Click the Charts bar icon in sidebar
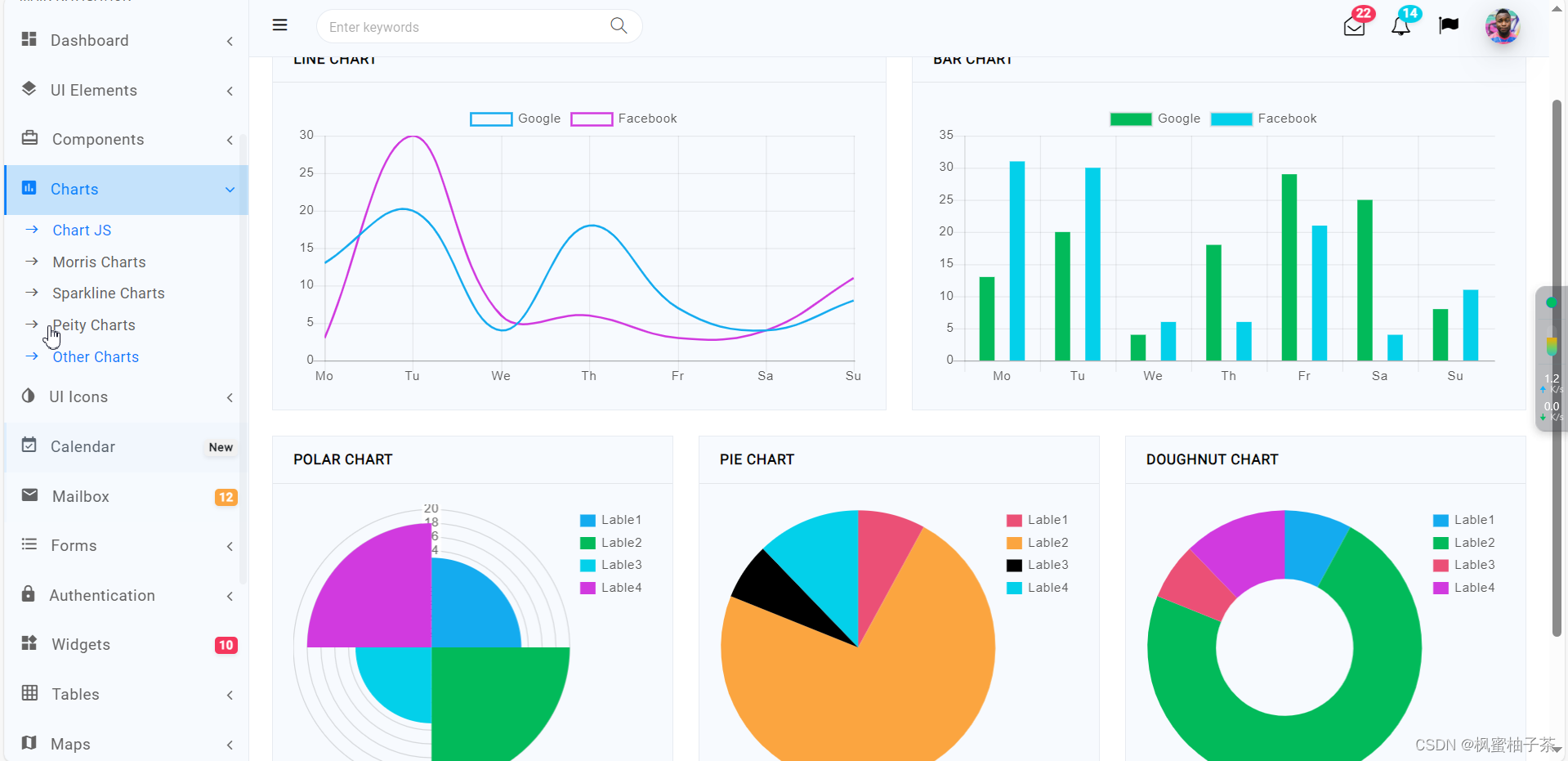This screenshot has width=1568, height=761. point(29,188)
